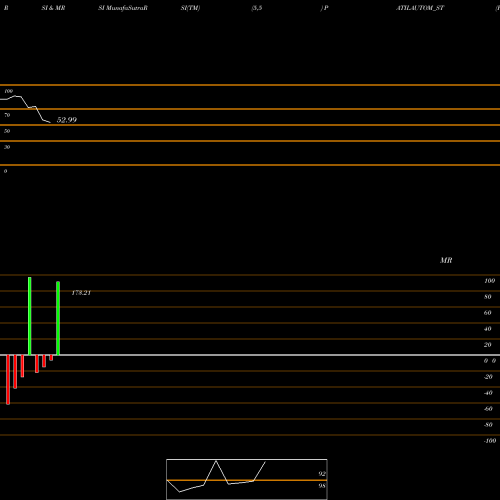Click the end of the white RSI line
This screenshot has height=500, width=500.
coord(50,122)
